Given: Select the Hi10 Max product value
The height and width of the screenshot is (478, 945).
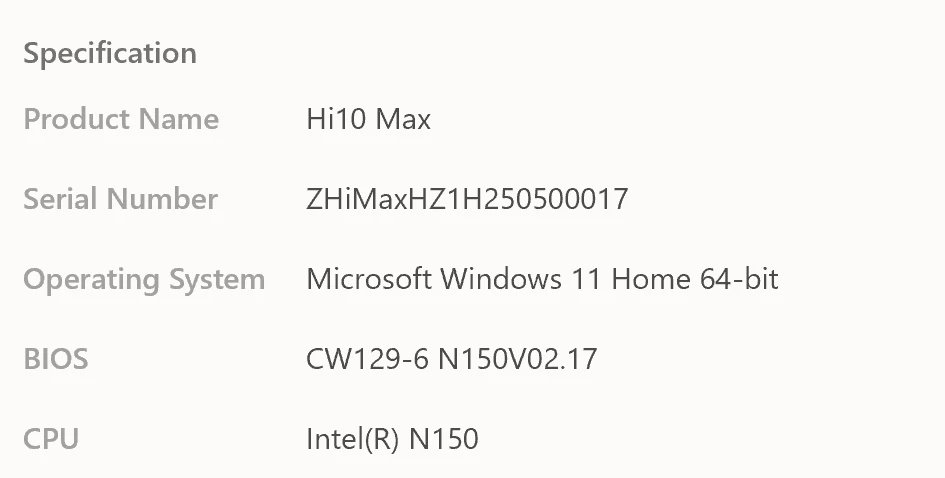Looking at the screenshot, I should [x=368, y=120].
